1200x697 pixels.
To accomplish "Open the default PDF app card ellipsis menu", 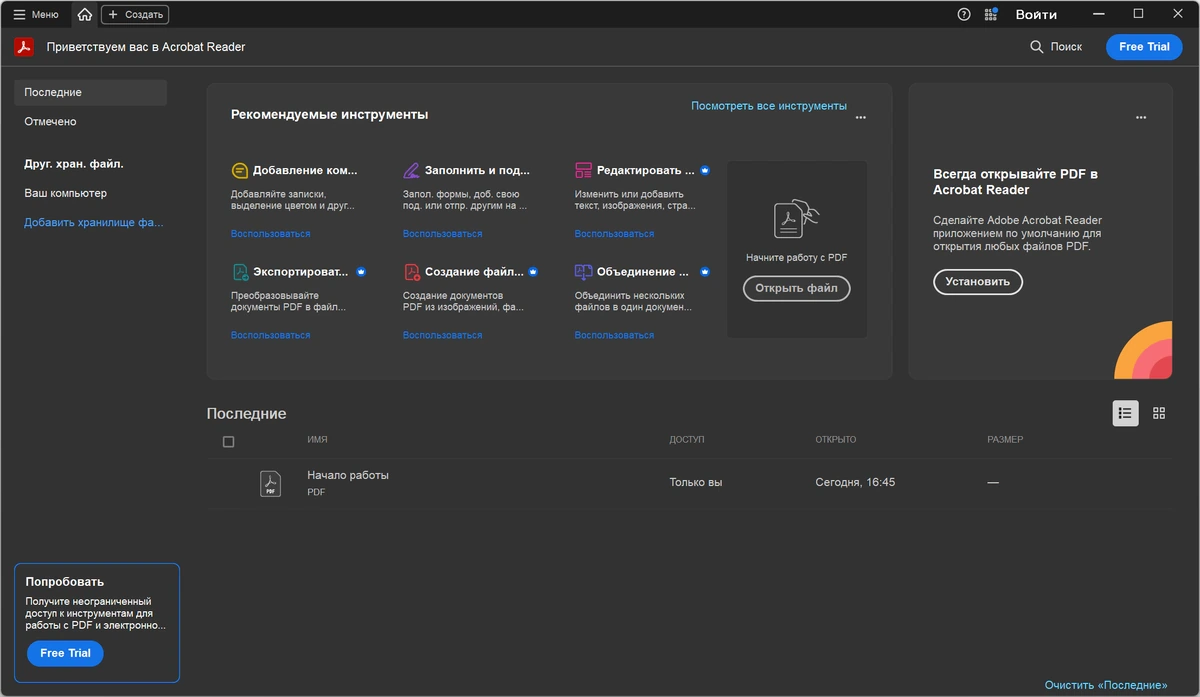I will point(1141,117).
